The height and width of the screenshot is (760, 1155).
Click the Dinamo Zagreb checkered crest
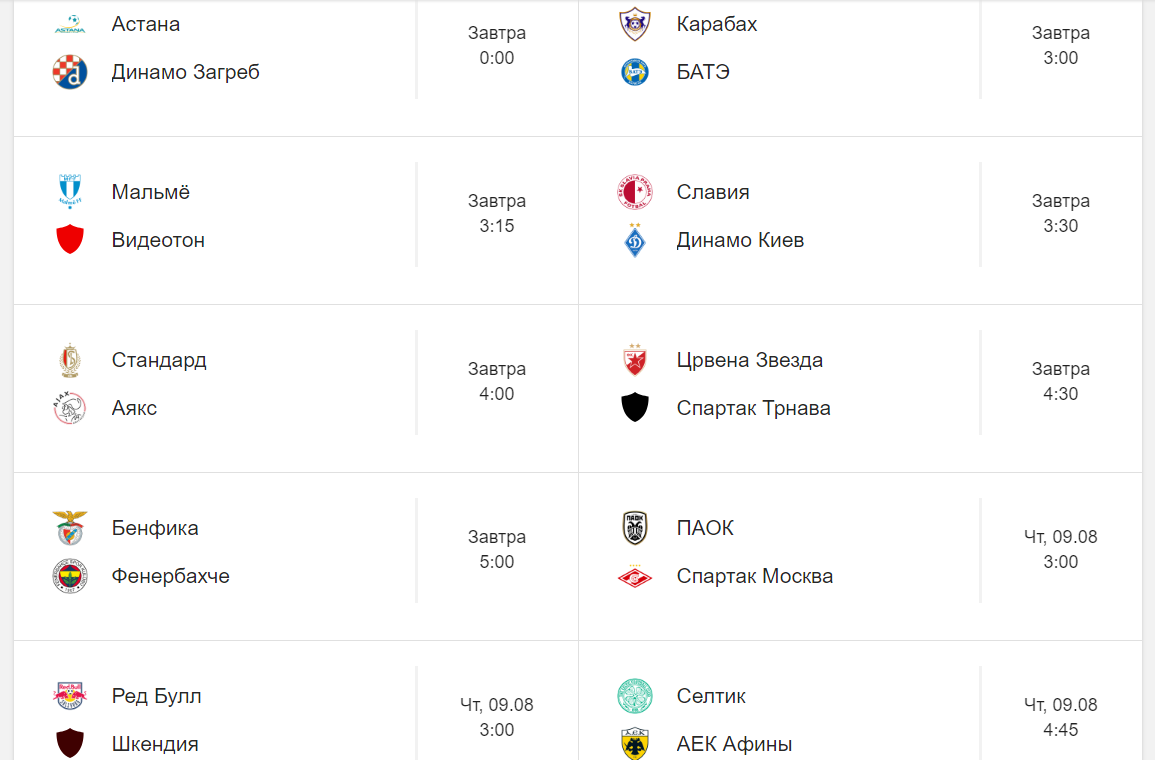coord(70,72)
